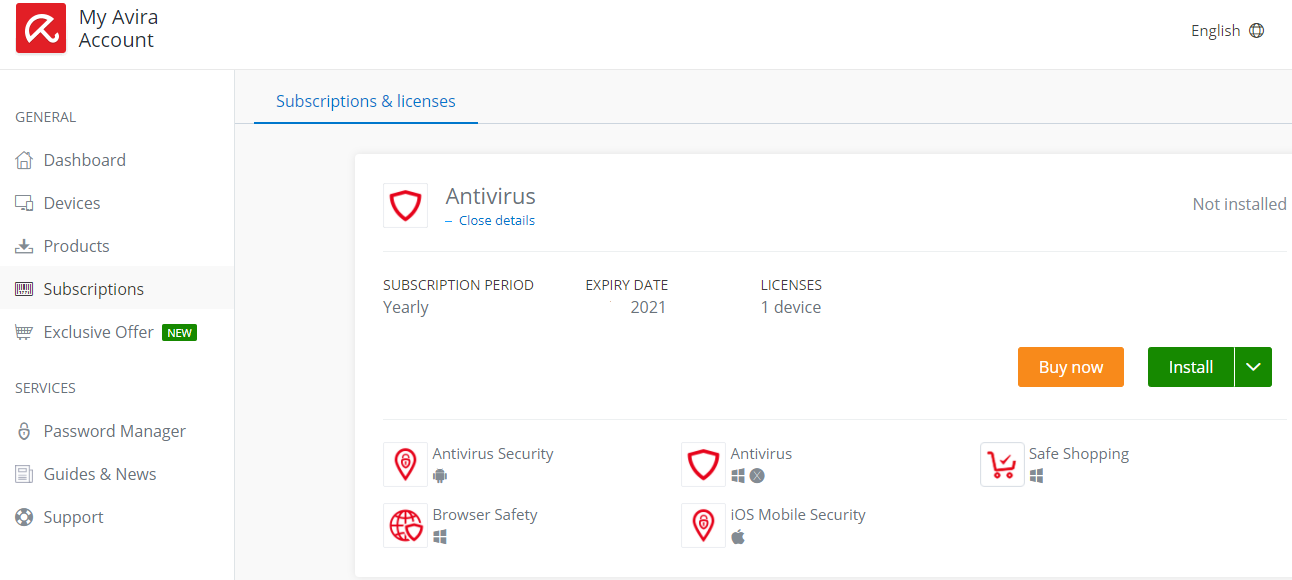
Task: Click Apple icon under iOS Mobile Security
Action: point(738,537)
